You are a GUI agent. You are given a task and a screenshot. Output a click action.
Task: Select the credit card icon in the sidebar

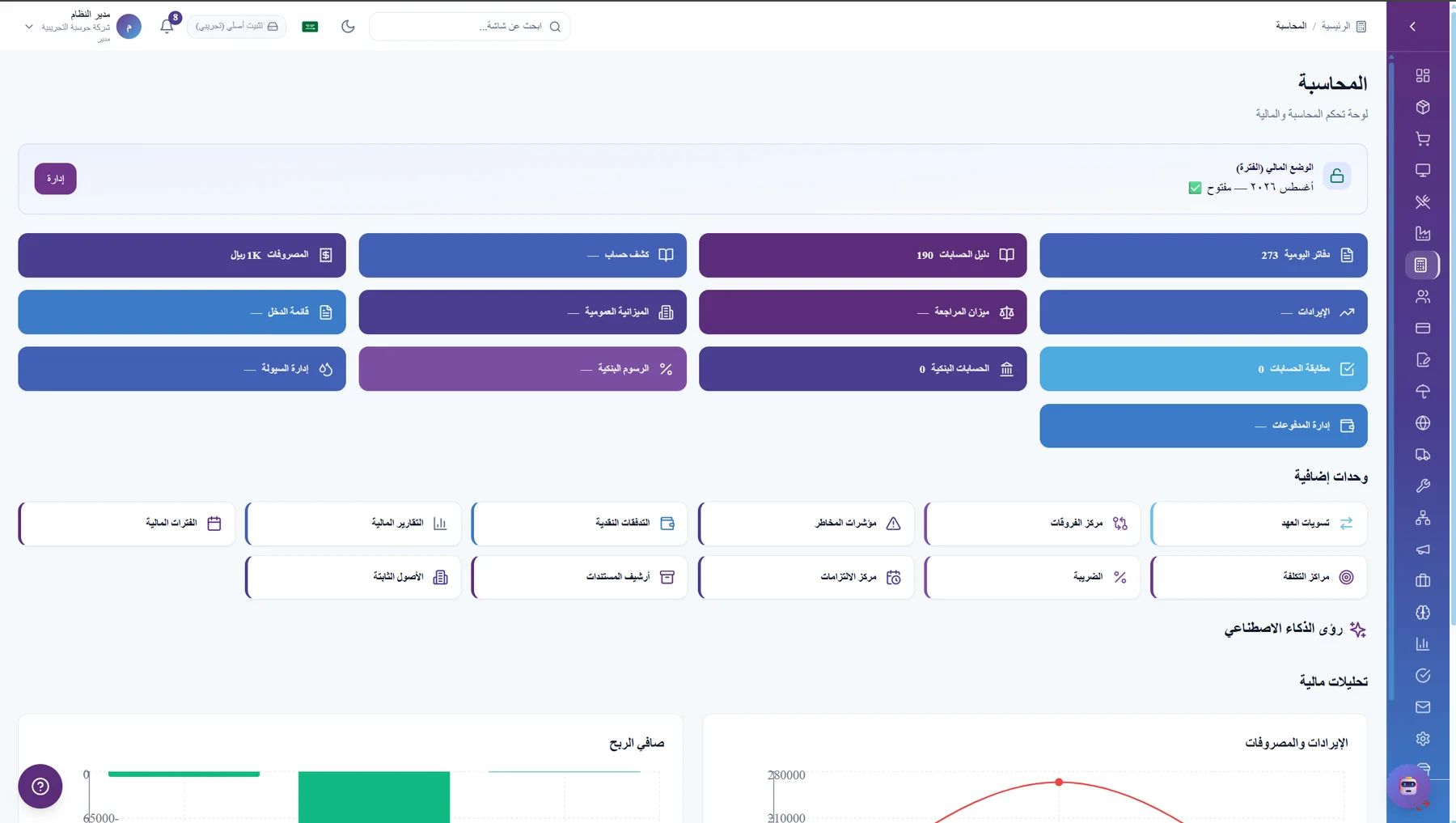point(1423,328)
